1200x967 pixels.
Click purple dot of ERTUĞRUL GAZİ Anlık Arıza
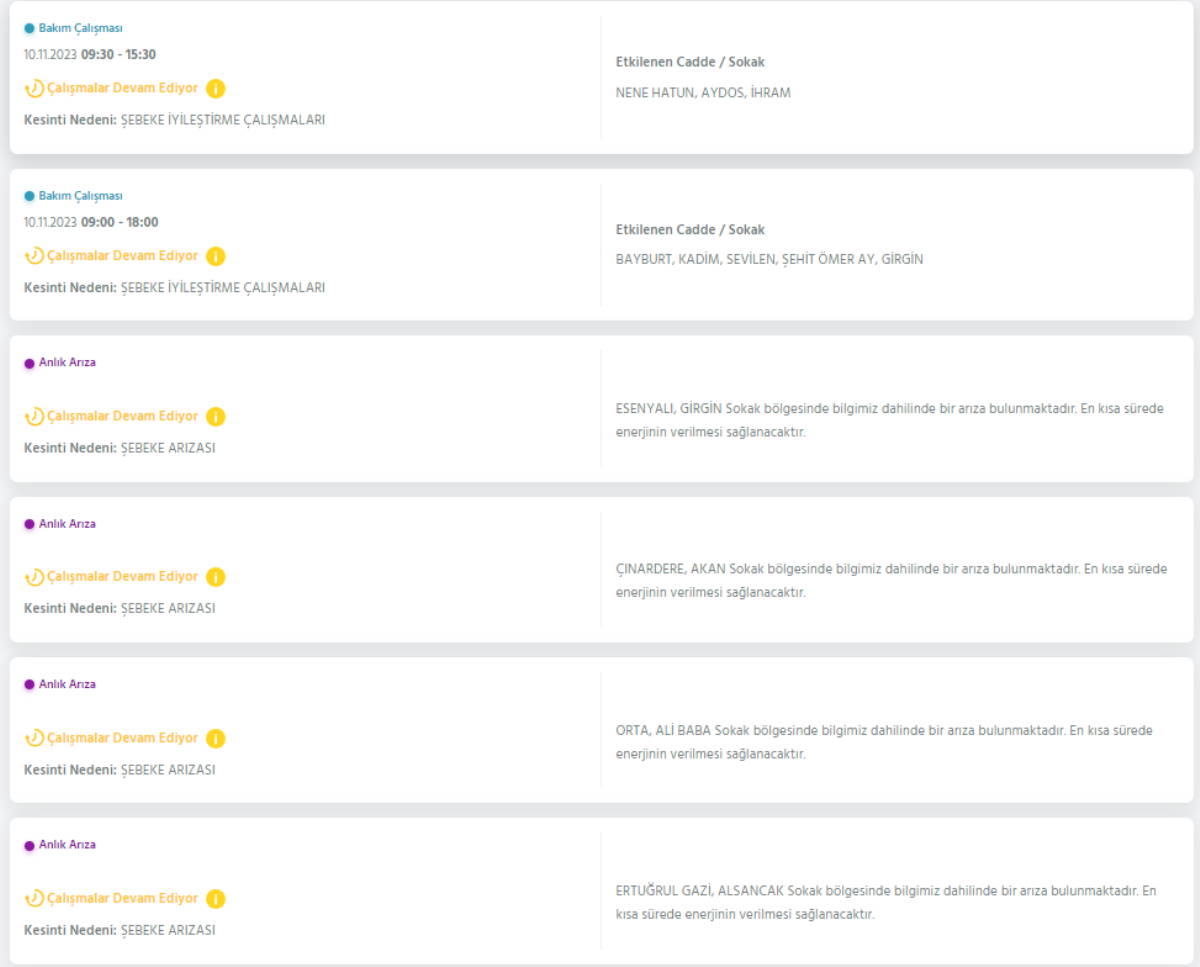(29, 845)
